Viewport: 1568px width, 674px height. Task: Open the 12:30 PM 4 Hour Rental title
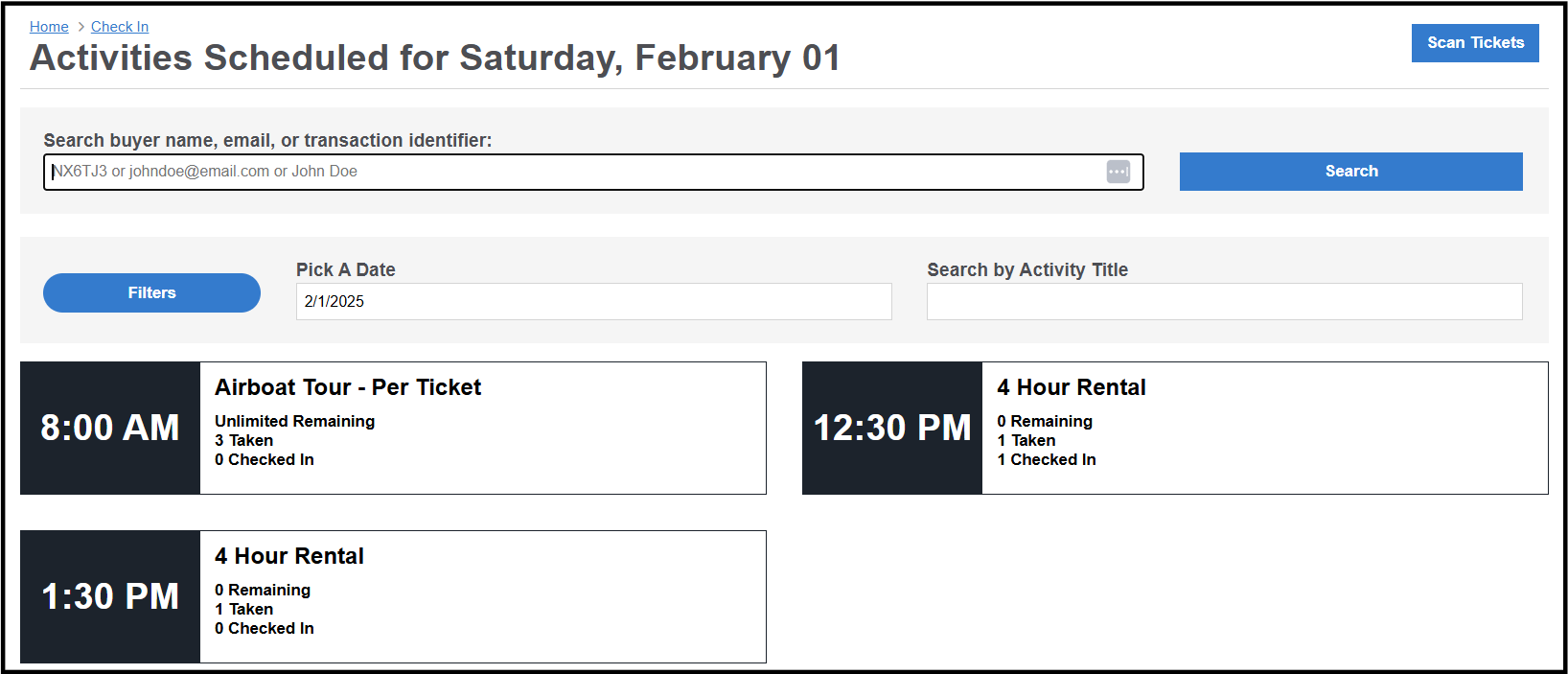tap(1071, 387)
